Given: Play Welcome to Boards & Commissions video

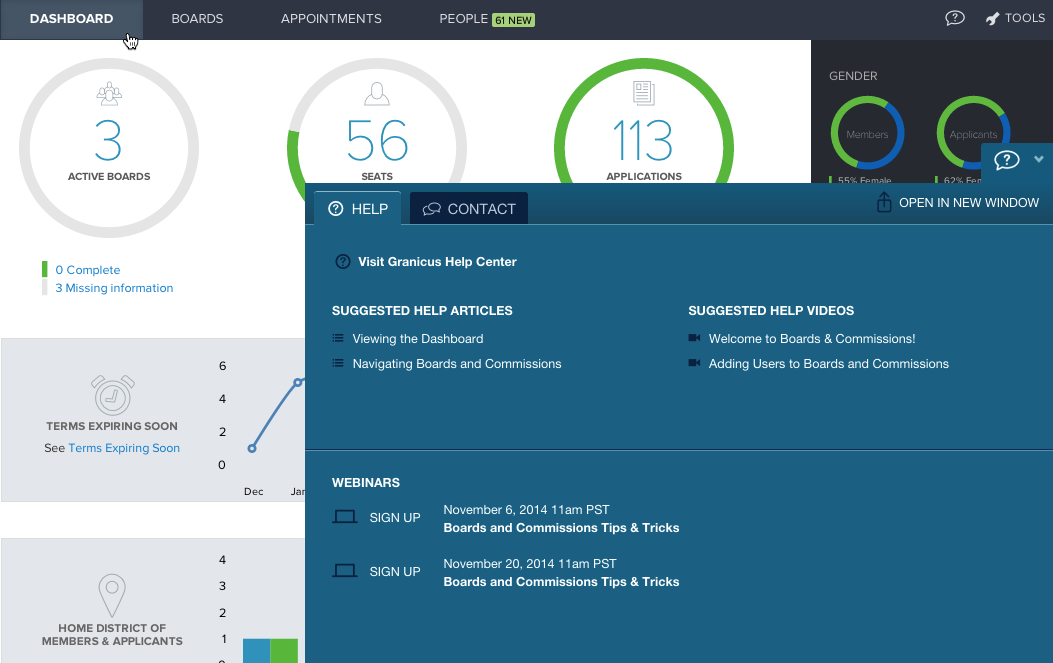Looking at the screenshot, I should [812, 339].
